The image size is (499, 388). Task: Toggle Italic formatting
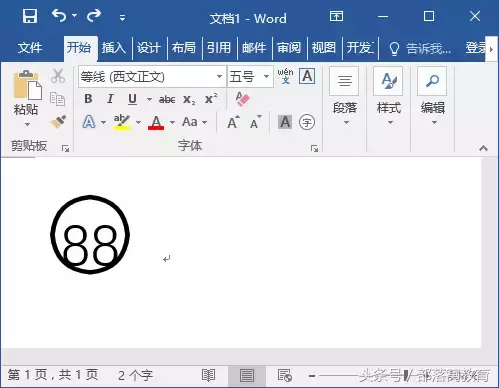tap(110, 99)
